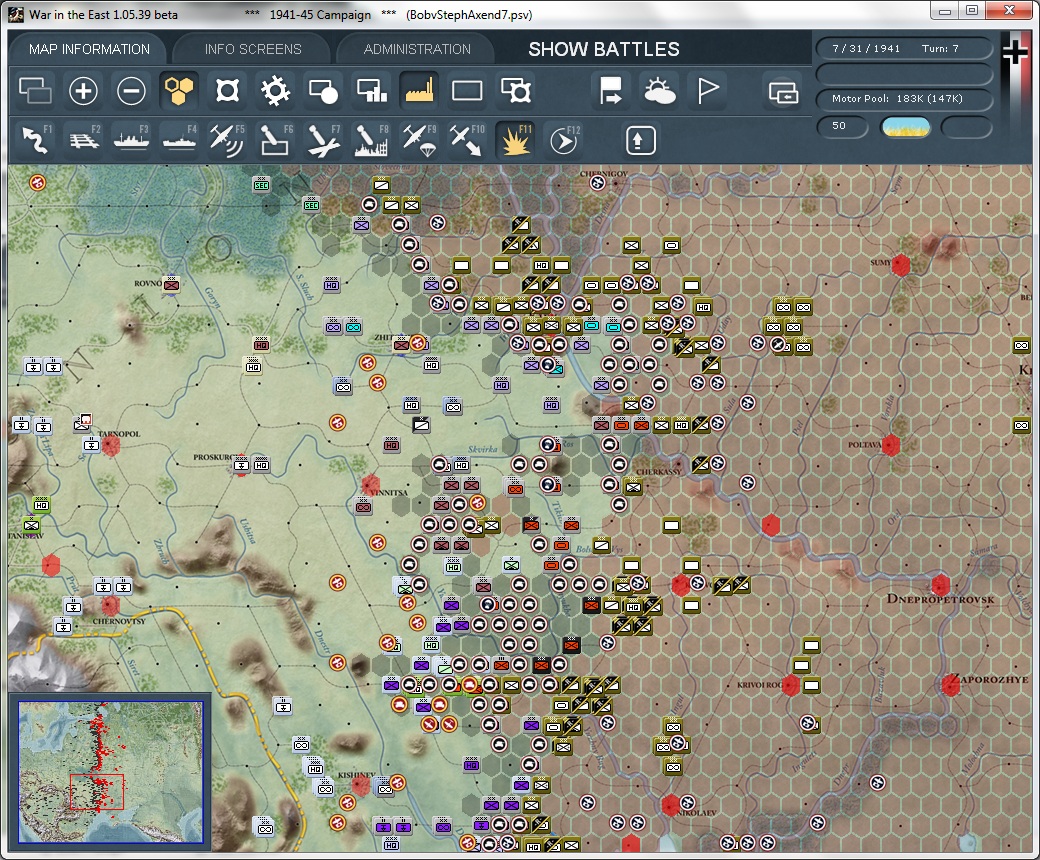Viewport: 1040px width, 860px height.
Task: Click the flag with arrow icon
Action: pos(610,91)
